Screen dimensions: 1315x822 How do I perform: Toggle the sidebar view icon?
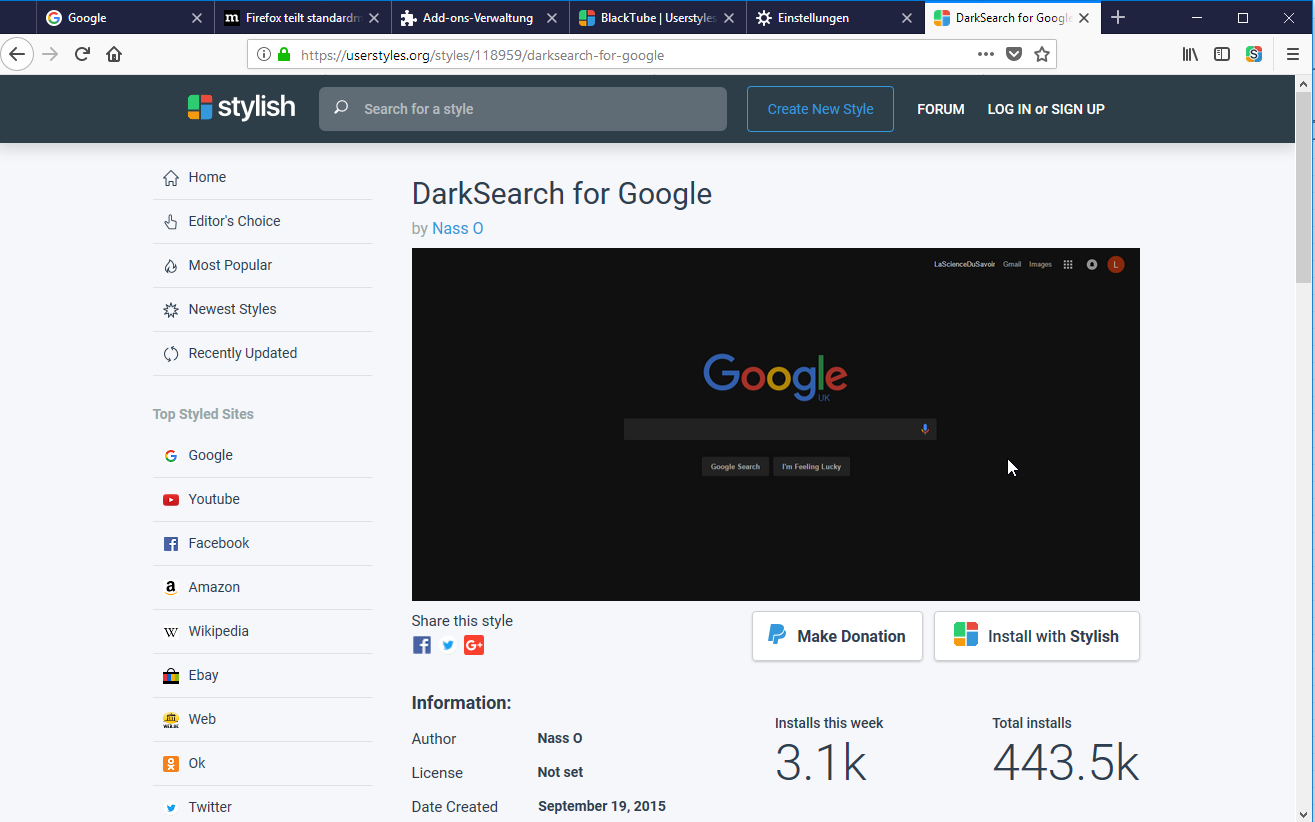1222,55
